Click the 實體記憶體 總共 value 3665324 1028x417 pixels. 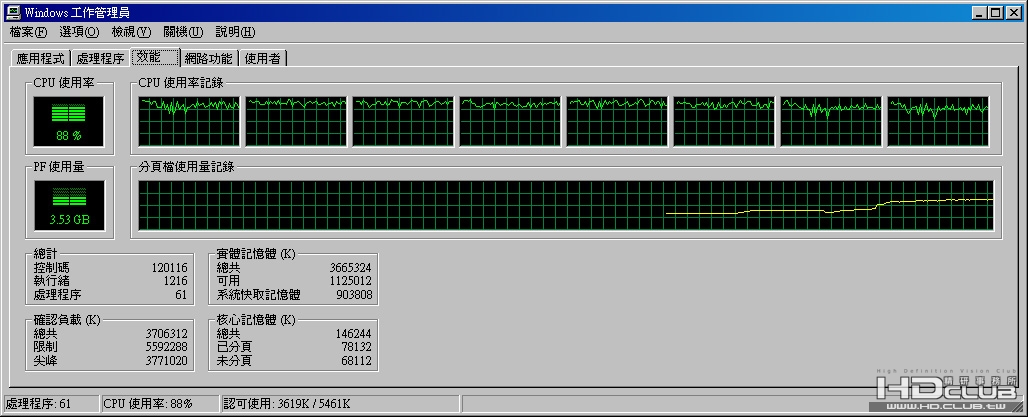tap(351, 268)
